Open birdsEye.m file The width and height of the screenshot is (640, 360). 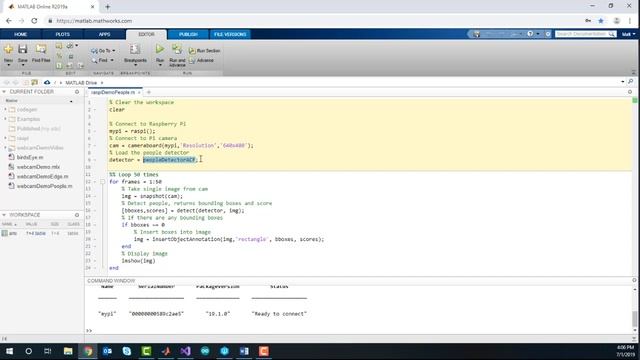click(x=30, y=157)
